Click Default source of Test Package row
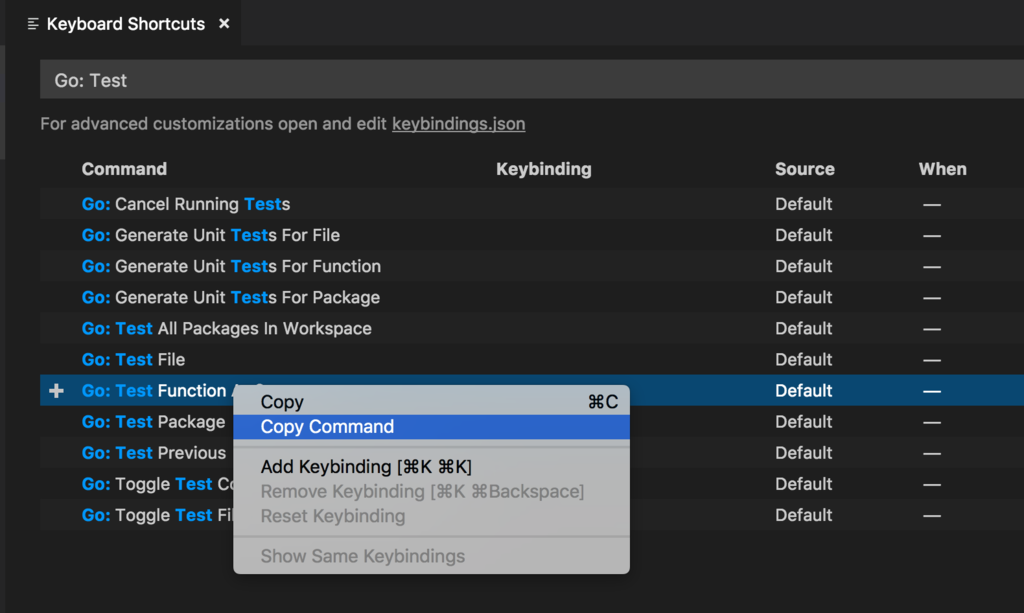Viewport: 1024px width, 613px height. tap(803, 422)
